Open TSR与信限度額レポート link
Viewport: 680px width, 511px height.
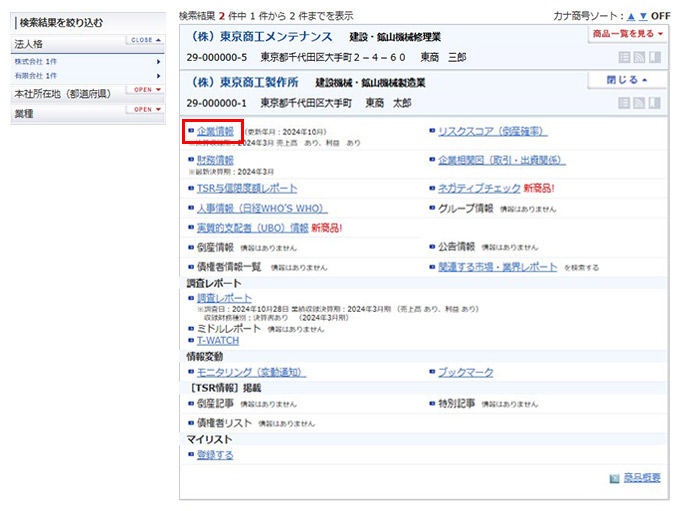pyautogui.click(x=247, y=188)
